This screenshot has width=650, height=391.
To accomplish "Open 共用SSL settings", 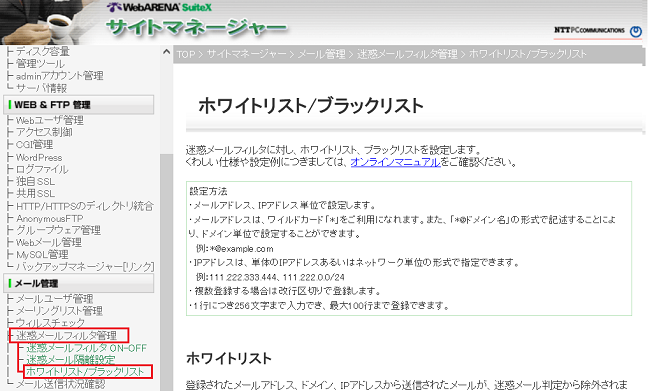I will pyautogui.click(x=35, y=193).
